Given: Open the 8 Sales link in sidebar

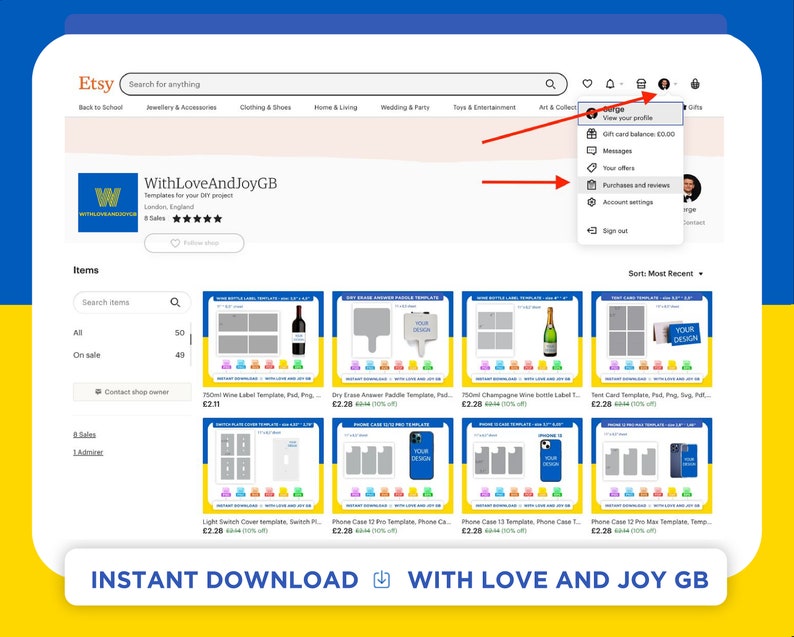Looking at the screenshot, I should pos(85,434).
